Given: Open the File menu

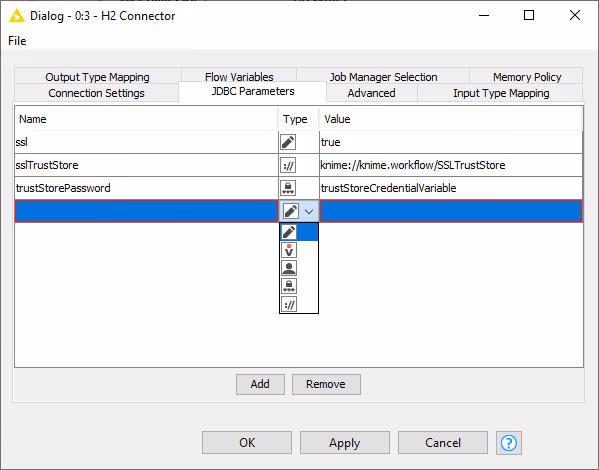Looking at the screenshot, I should coord(17,41).
